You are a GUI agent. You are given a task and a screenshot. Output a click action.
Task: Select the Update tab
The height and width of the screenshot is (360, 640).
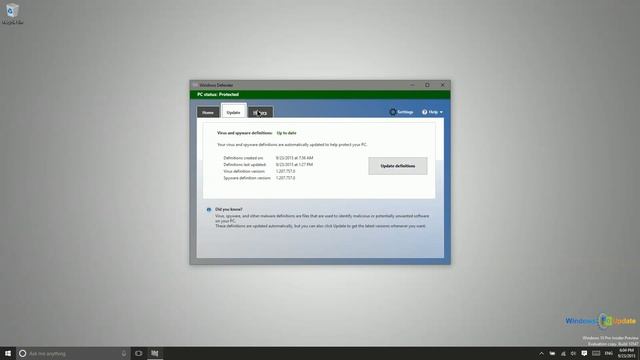click(x=233, y=111)
